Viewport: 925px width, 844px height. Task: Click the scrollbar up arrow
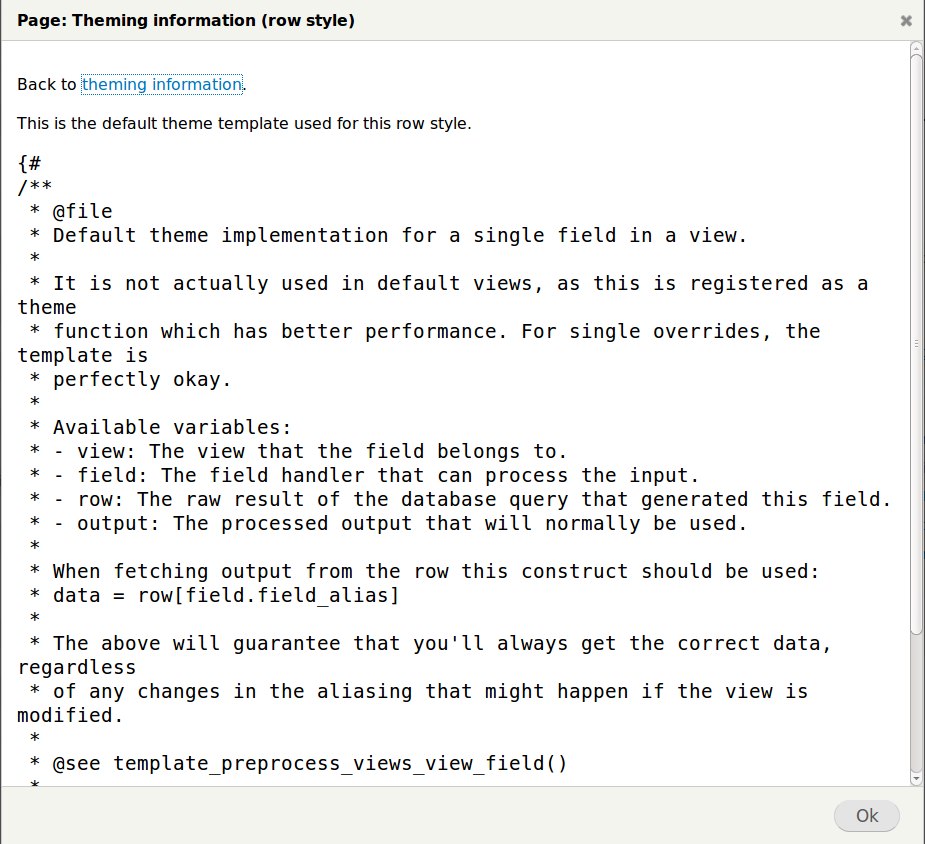pyautogui.click(x=916, y=48)
